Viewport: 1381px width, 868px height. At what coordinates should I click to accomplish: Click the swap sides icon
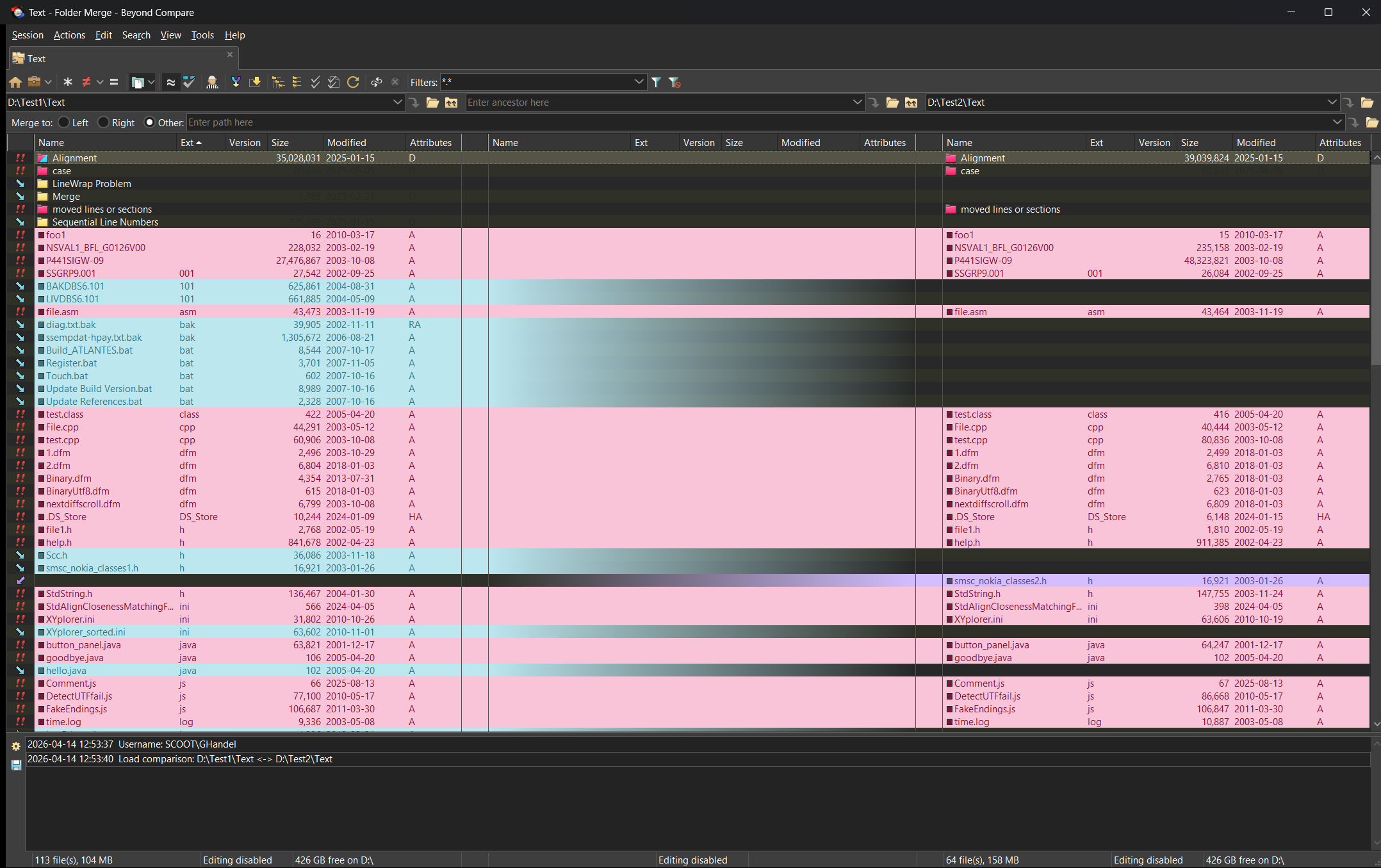click(x=377, y=82)
